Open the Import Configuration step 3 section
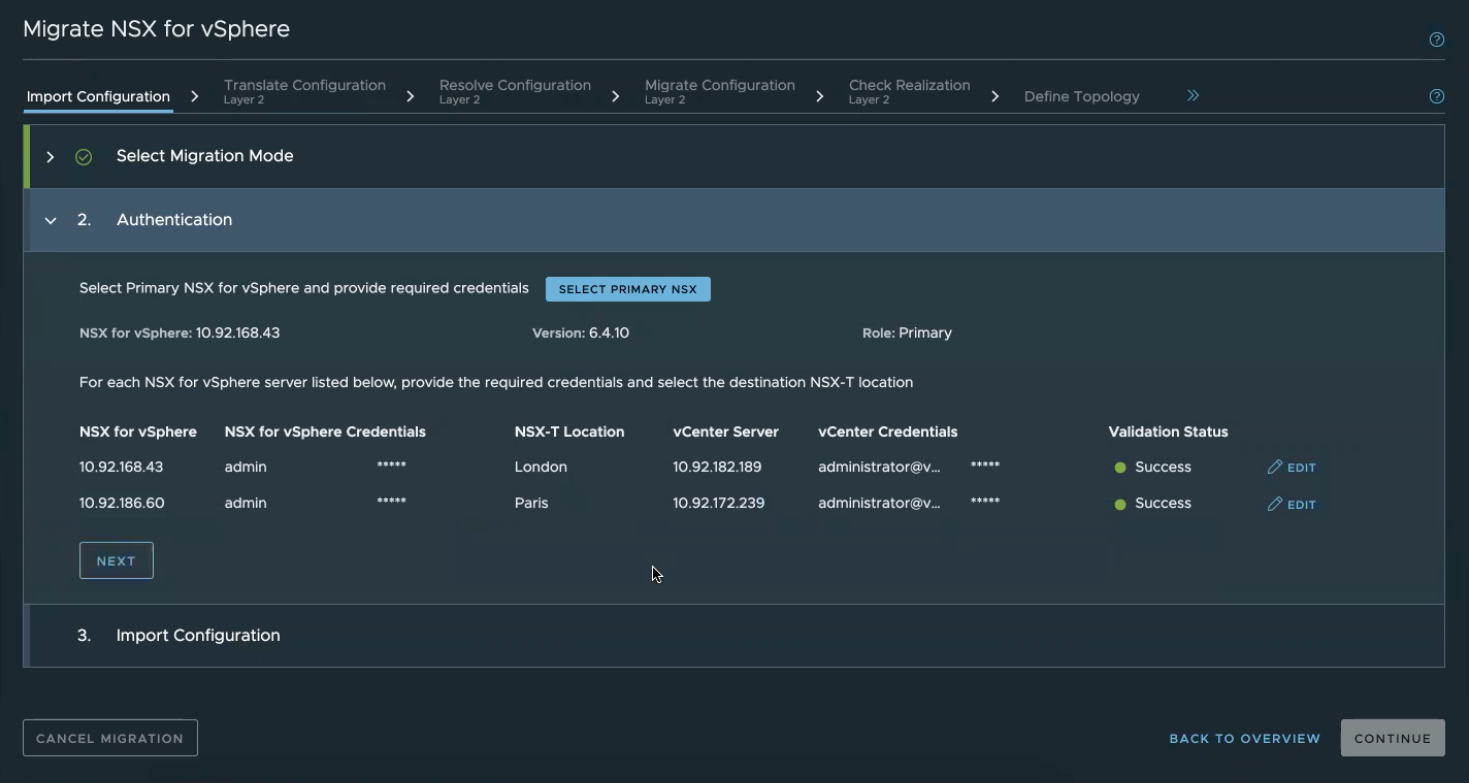1469x783 pixels. point(734,636)
